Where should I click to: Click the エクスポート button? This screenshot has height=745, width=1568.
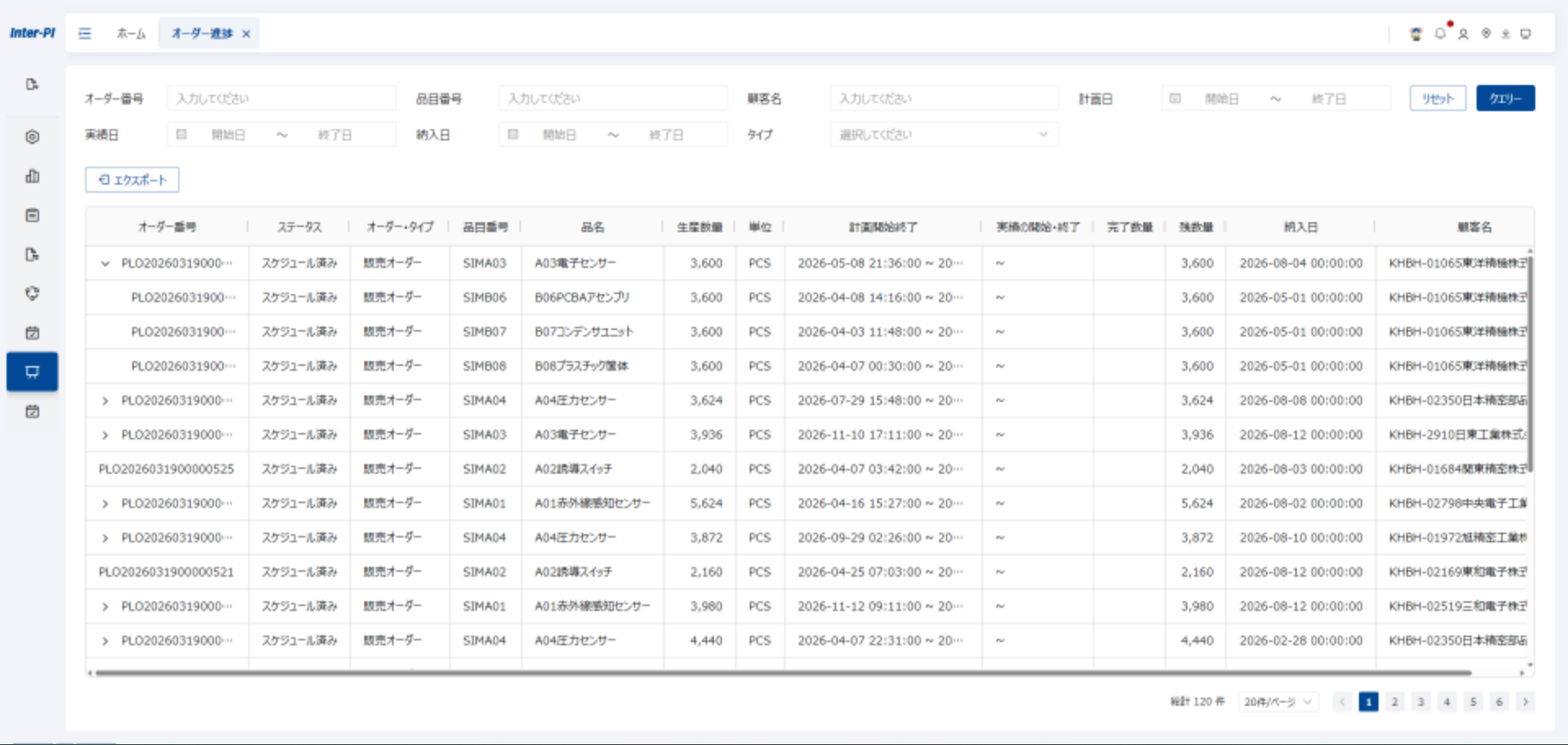pyautogui.click(x=132, y=180)
